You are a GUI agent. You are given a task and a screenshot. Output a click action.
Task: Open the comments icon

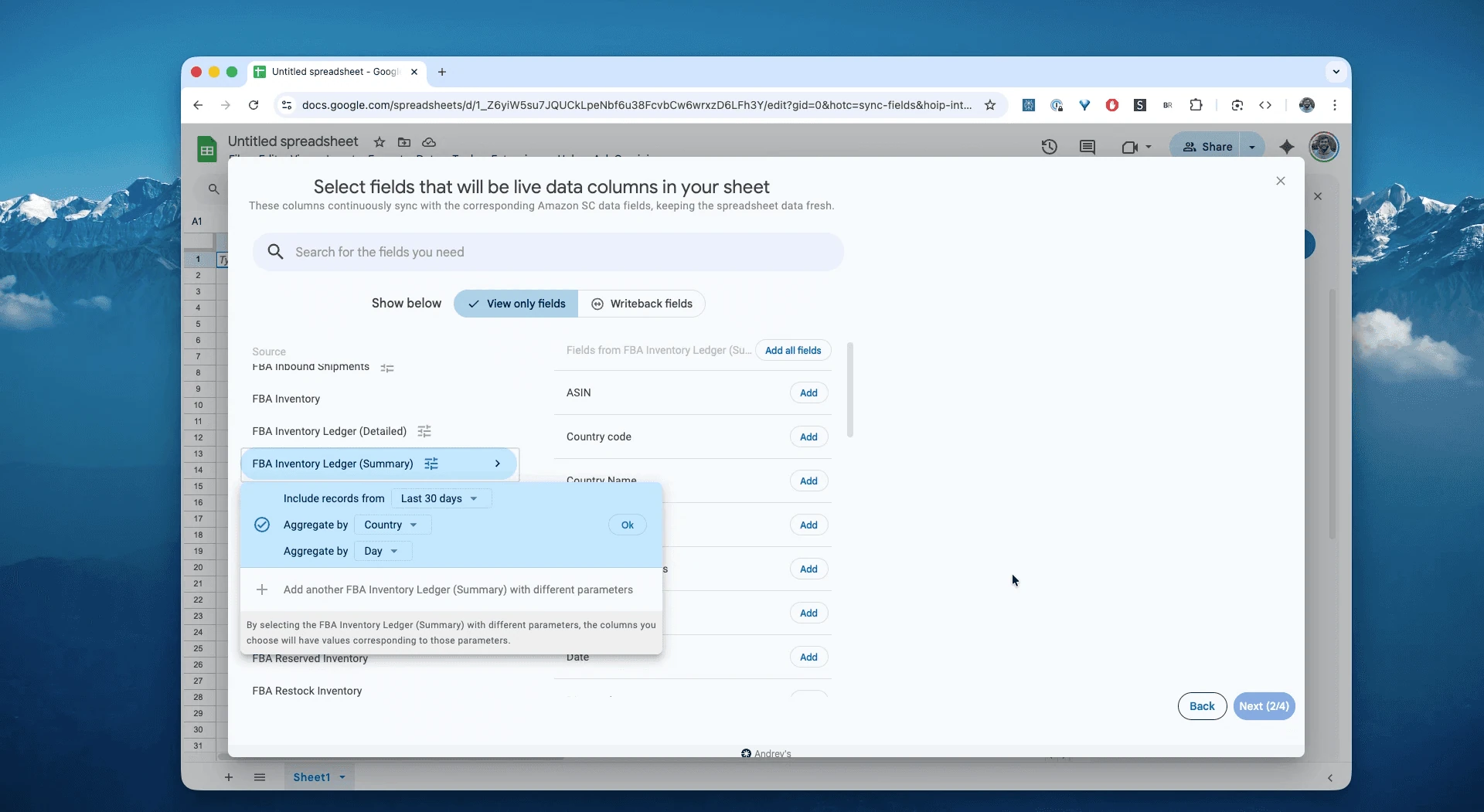pyautogui.click(x=1087, y=147)
